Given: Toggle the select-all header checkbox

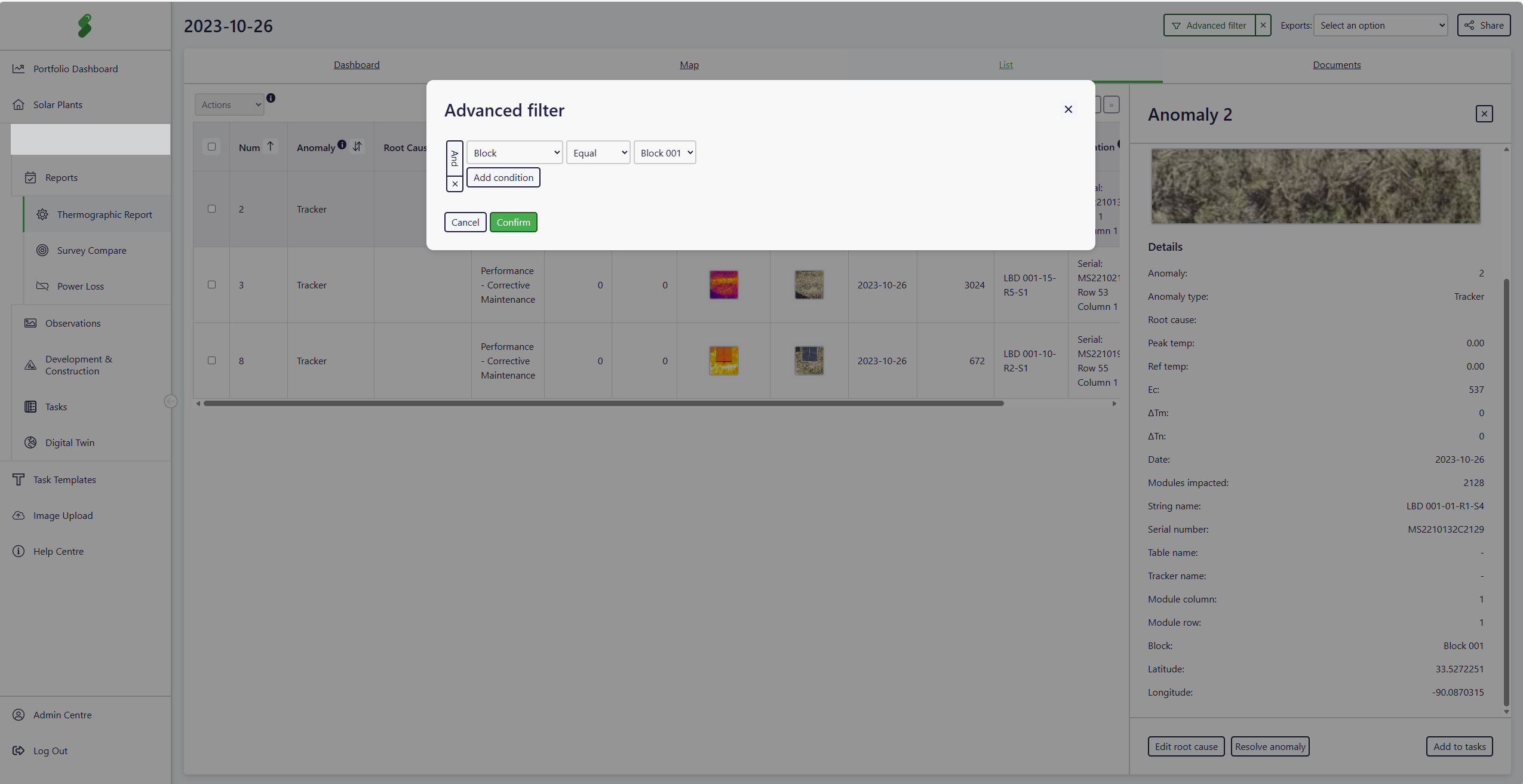Looking at the screenshot, I should 211,147.
